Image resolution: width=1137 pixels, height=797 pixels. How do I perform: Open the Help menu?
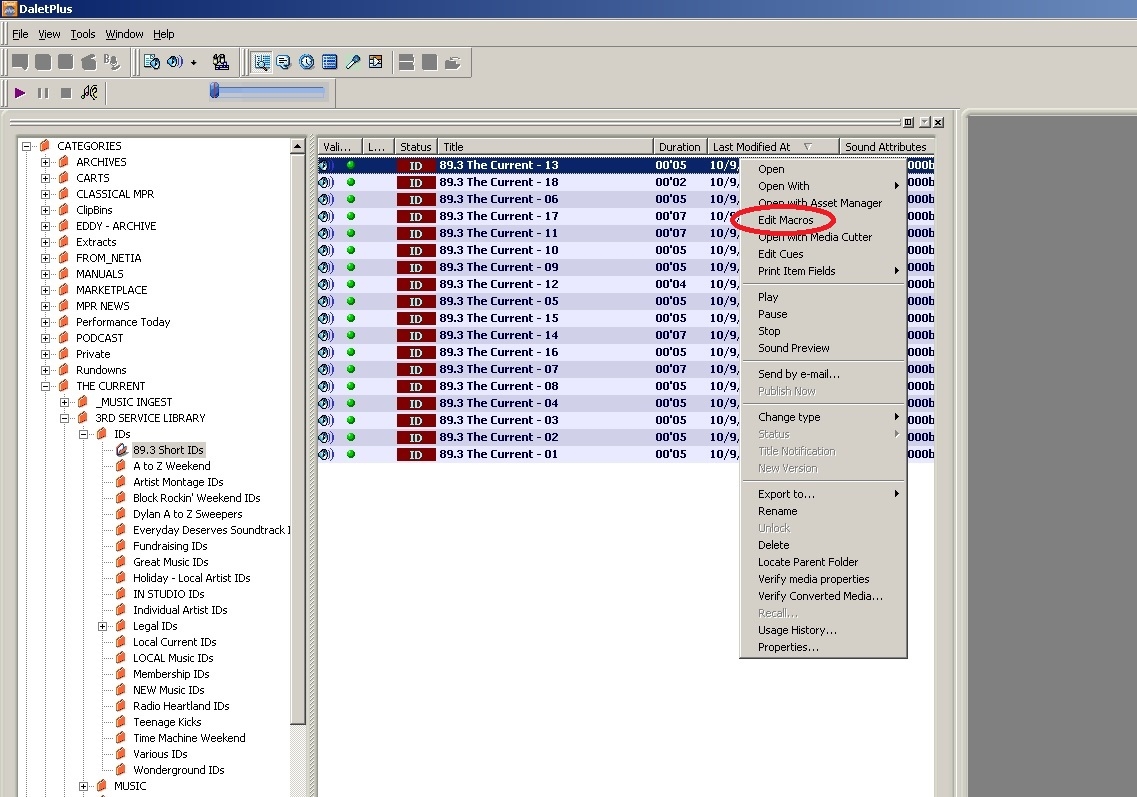tap(163, 34)
